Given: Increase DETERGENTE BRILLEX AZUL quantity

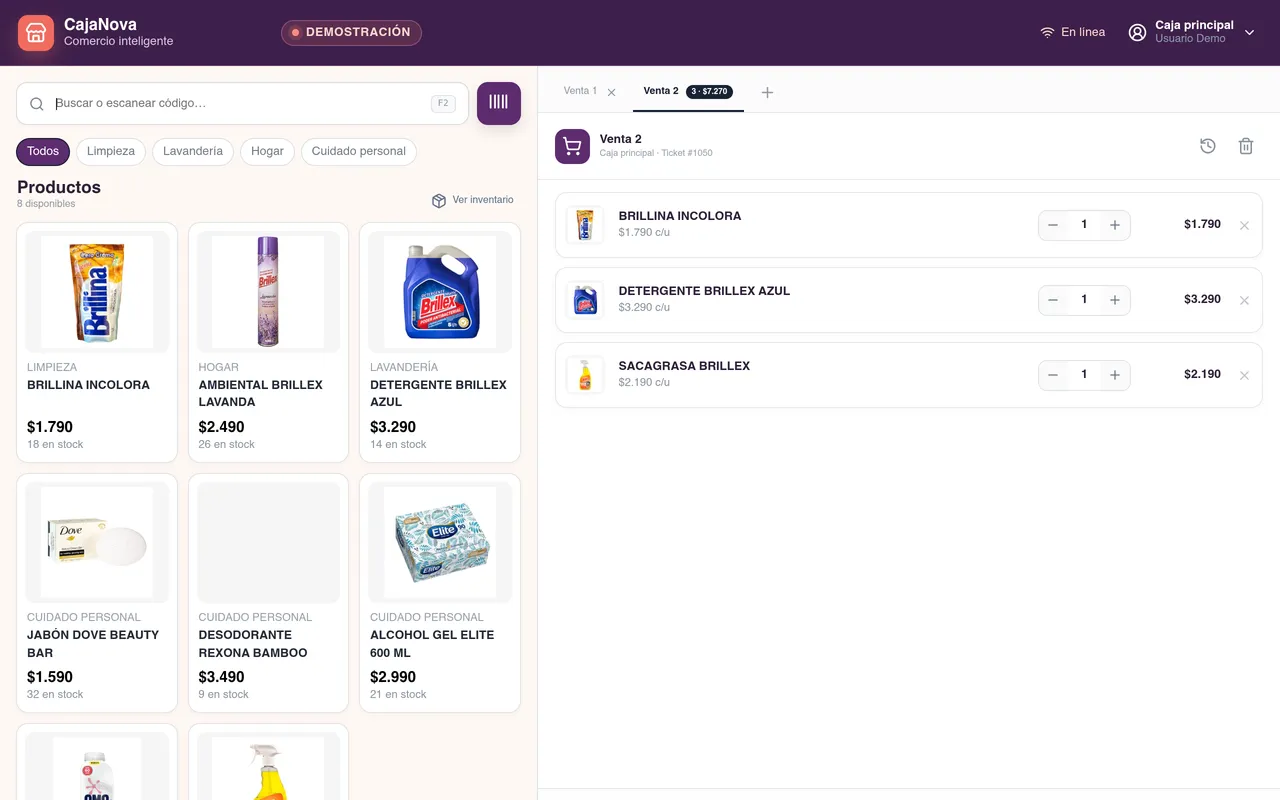Looking at the screenshot, I should 1115,300.
